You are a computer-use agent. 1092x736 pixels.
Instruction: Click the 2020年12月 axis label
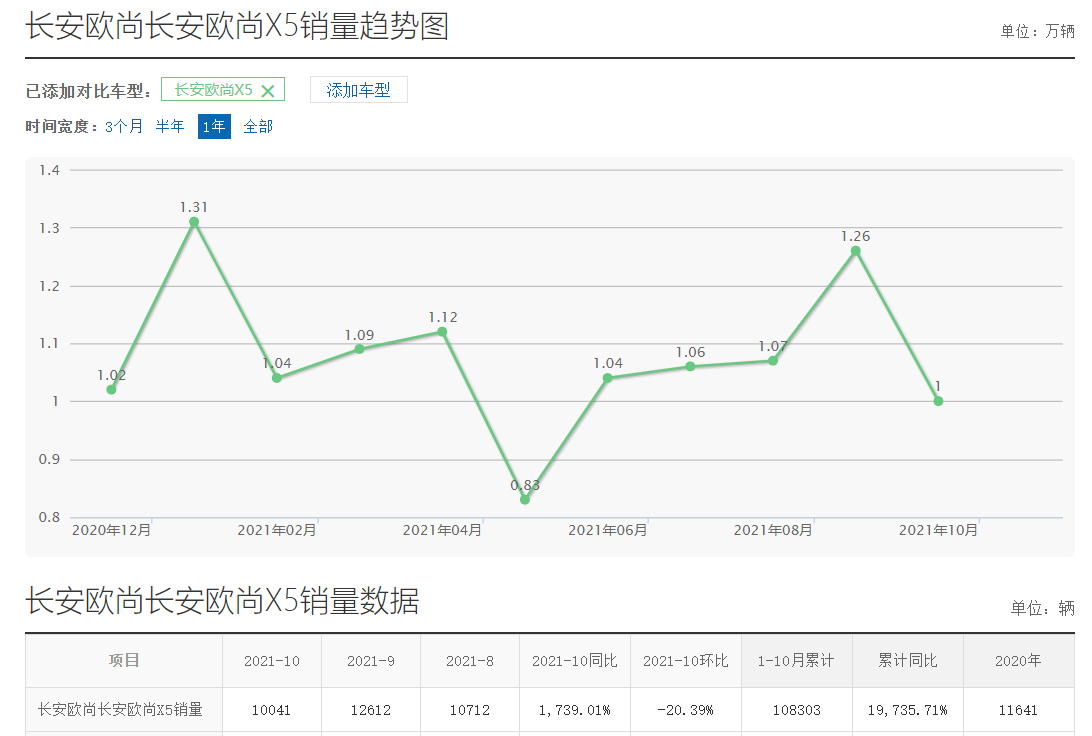click(111, 531)
